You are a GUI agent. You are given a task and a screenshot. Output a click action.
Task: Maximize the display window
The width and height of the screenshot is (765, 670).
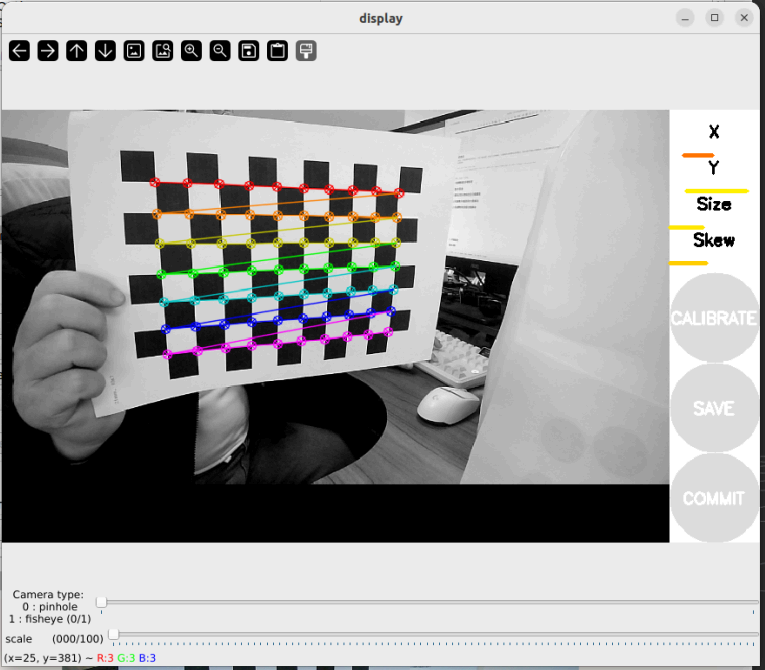pos(714,18)
